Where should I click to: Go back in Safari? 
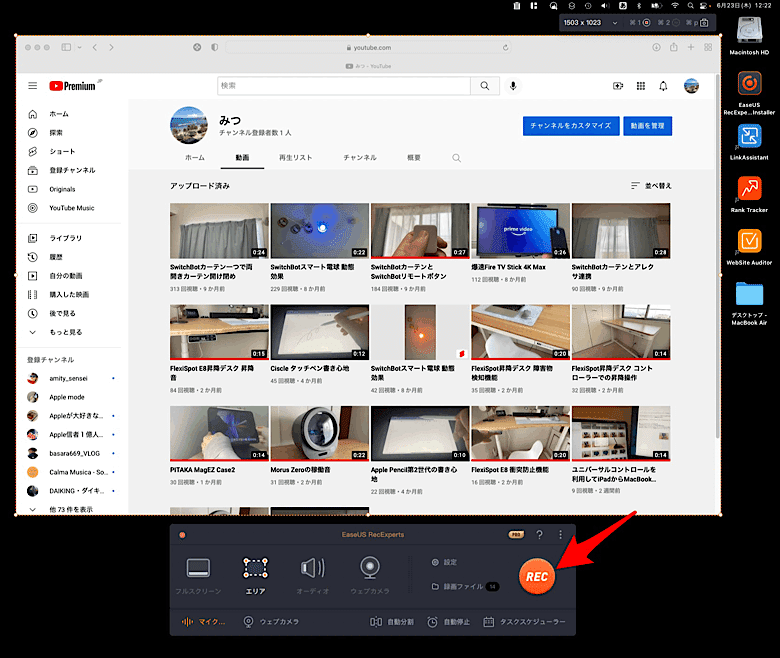pyautogui.click(x=95, y=47)
